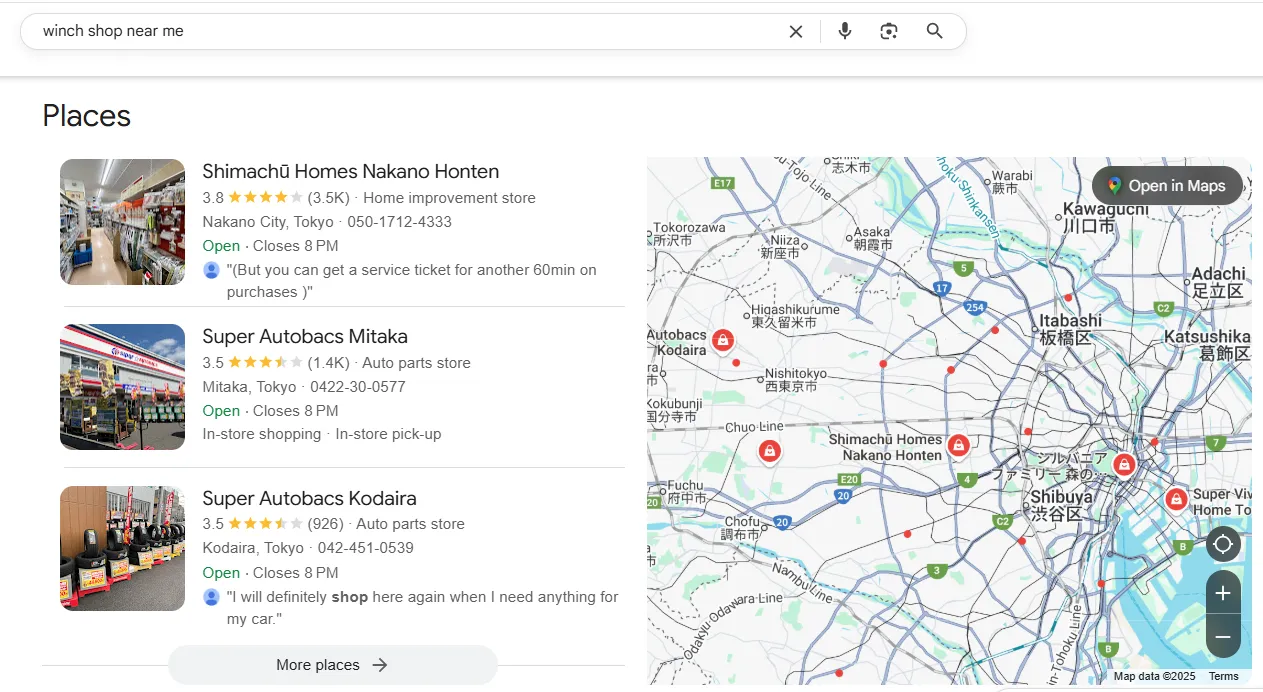Show my location on the map
This screenshot has height=692, width=1263.
[x=1223, y=545]
